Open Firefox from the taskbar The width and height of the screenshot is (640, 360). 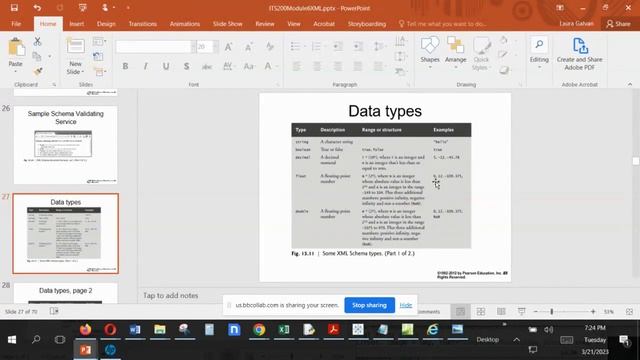85,330
